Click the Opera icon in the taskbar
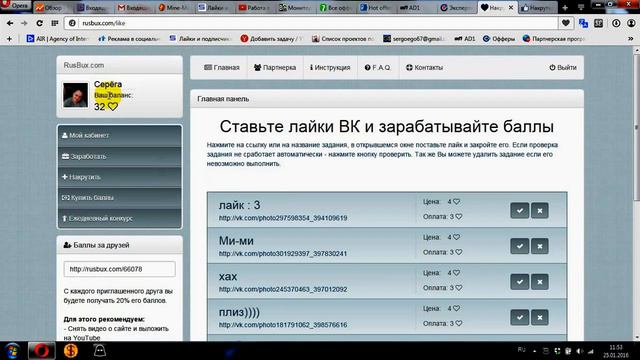Image resolution: width=640 pixels, height=360 pixels. (x=41, y=351)
